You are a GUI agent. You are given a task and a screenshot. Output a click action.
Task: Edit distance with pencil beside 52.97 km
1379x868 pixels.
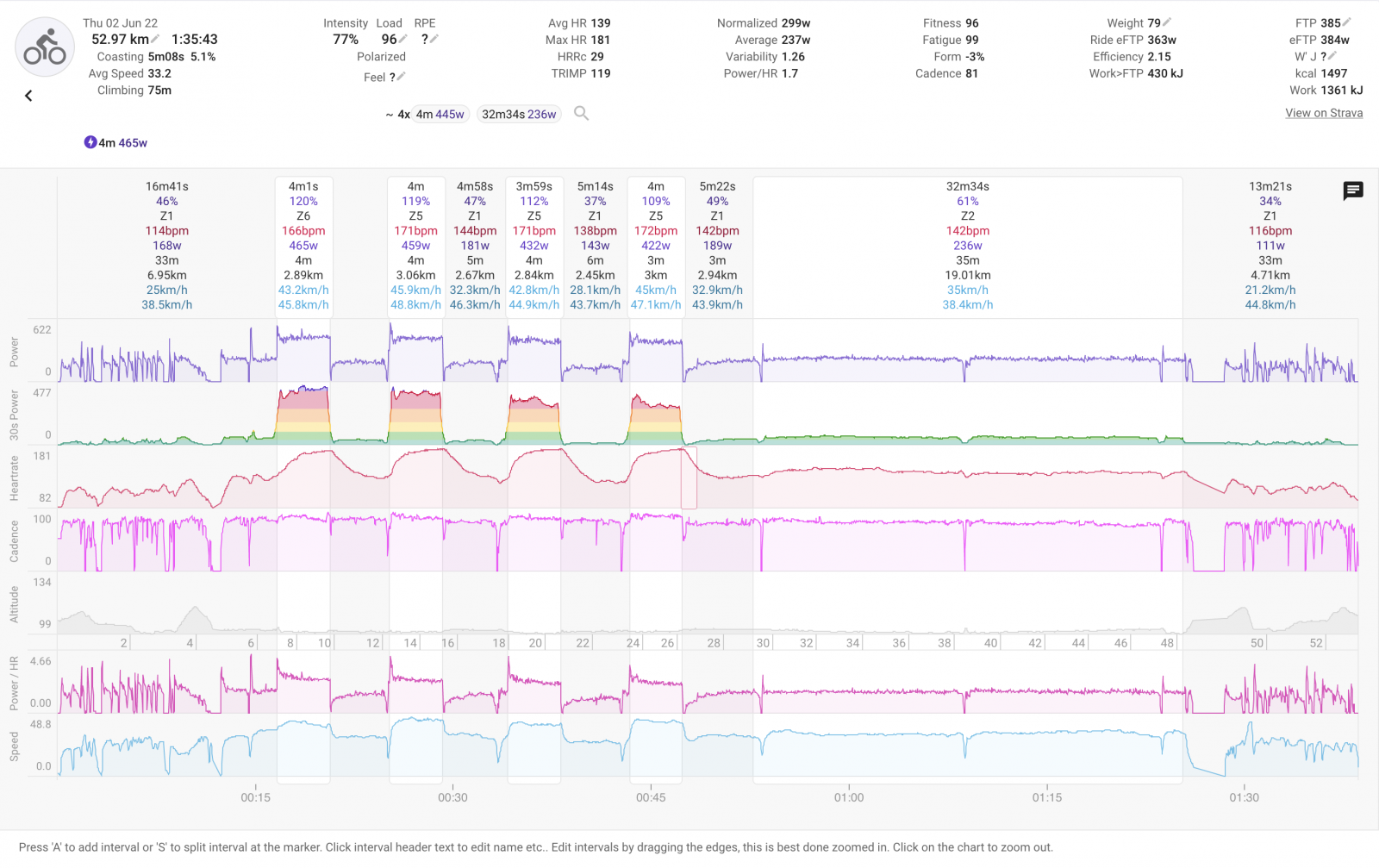point(155,39)
